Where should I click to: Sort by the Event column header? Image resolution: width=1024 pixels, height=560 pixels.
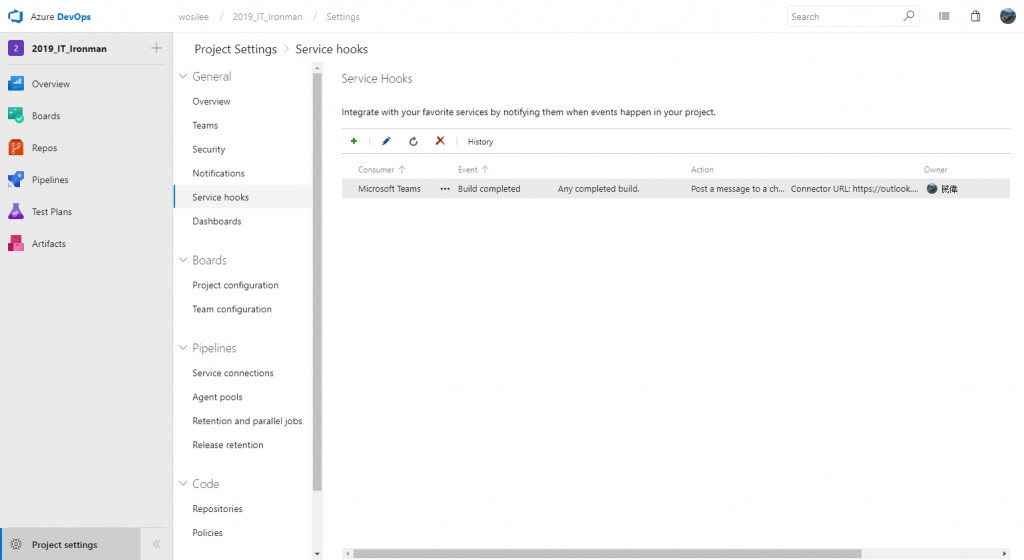[x=473, y=170]
